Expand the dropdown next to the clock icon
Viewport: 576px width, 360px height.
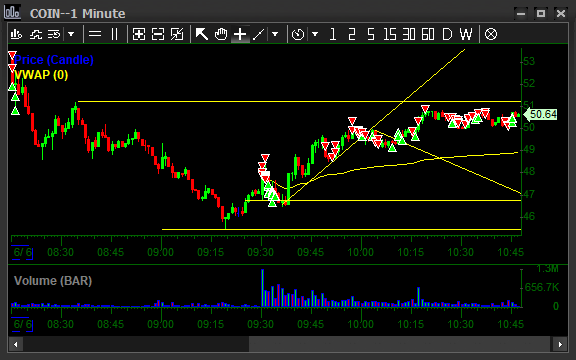(315, 35)
